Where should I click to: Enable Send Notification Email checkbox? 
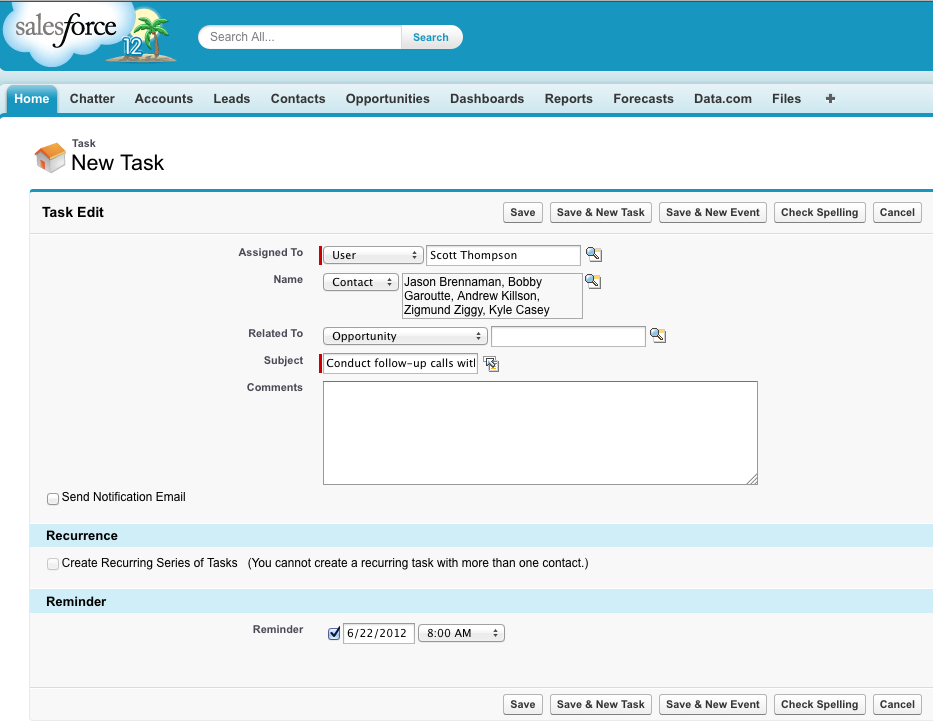click(53, 498)
